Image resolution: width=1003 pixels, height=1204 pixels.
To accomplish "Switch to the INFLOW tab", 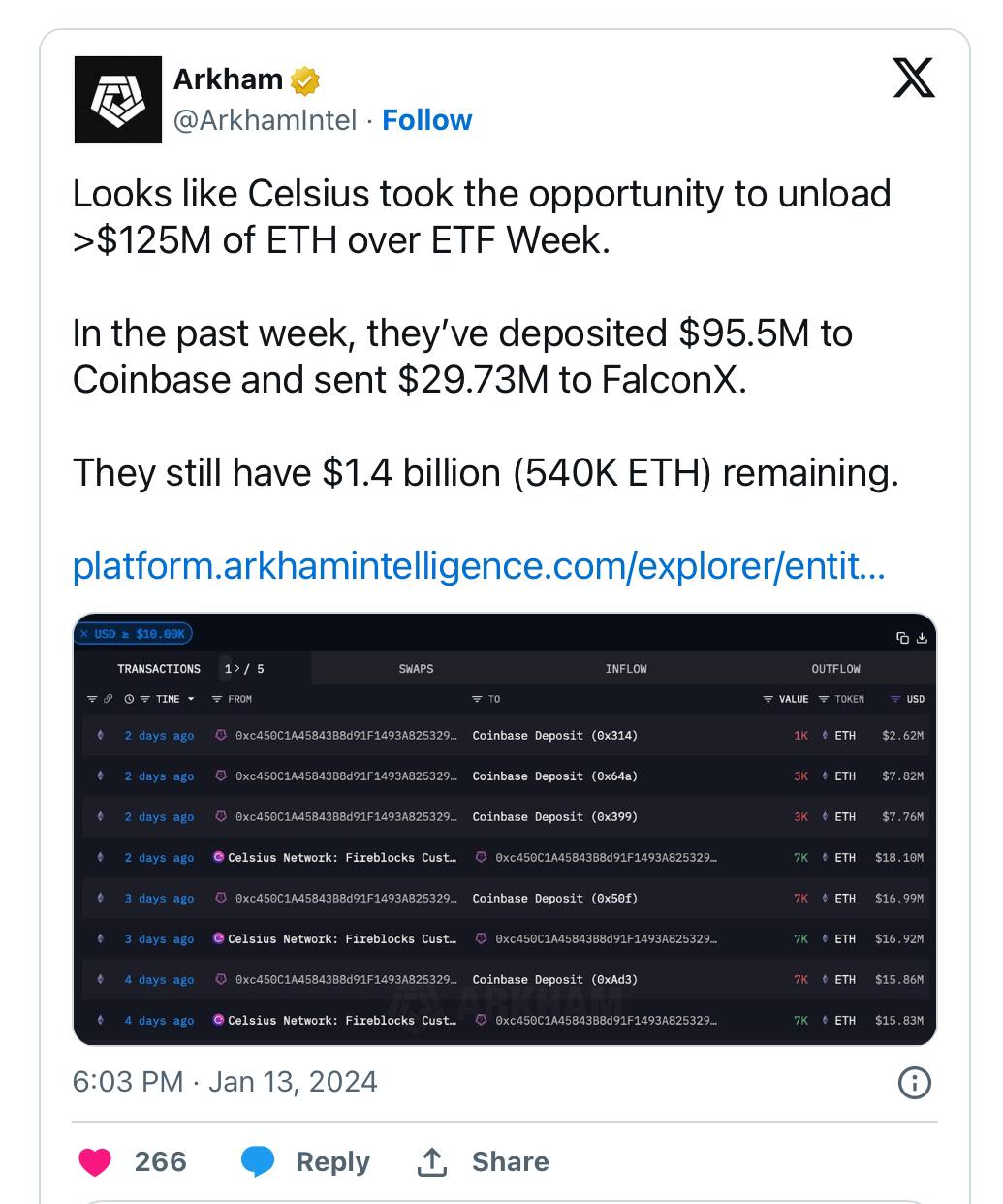I will coord(626,669).
